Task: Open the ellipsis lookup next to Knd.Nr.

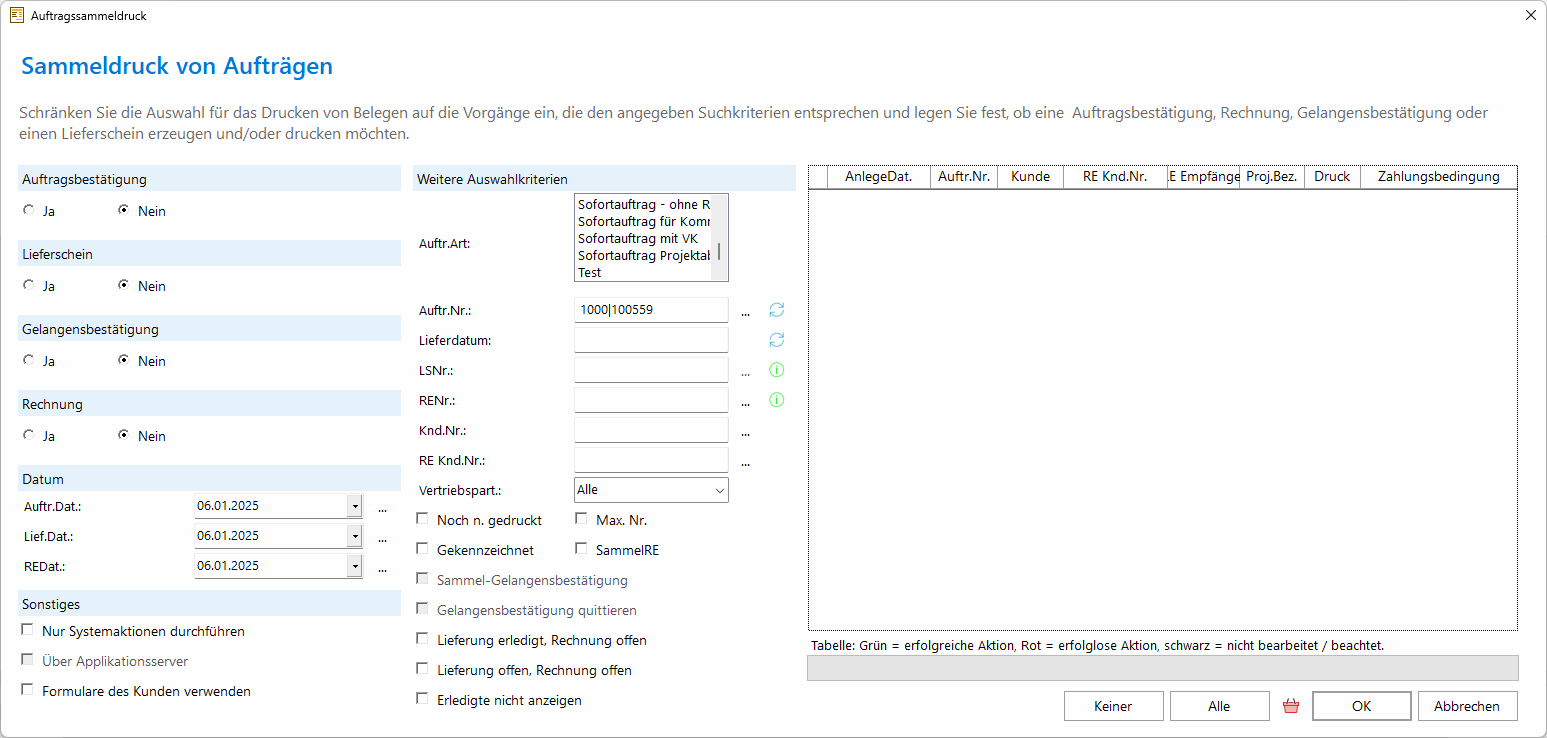Action: pyautogui.click(x=745, y=432)
